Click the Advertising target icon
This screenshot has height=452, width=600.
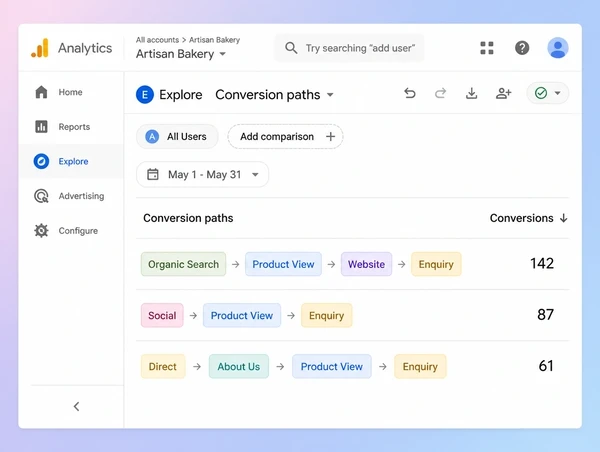(x=41, y=196)
